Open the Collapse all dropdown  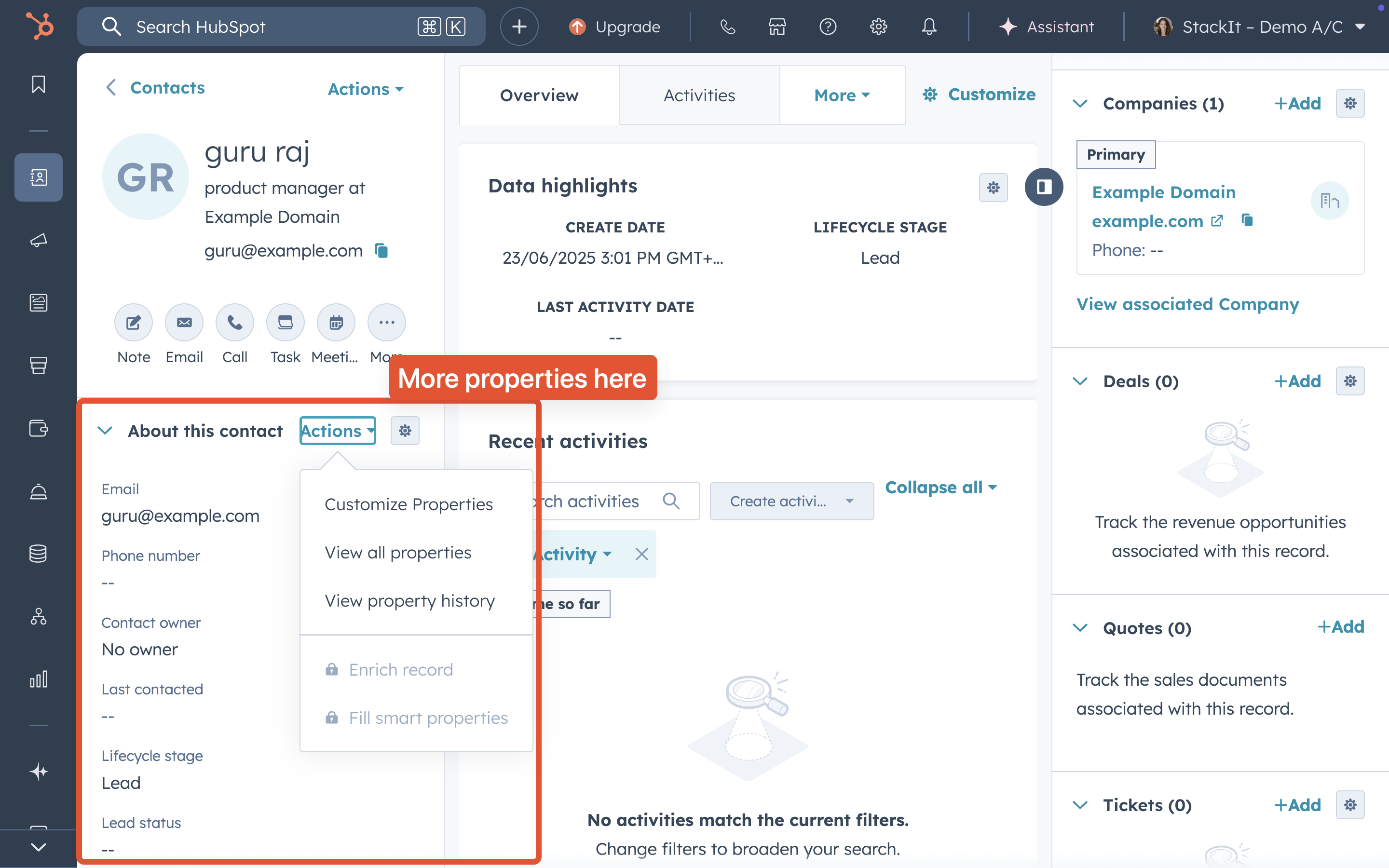(941, 488)
